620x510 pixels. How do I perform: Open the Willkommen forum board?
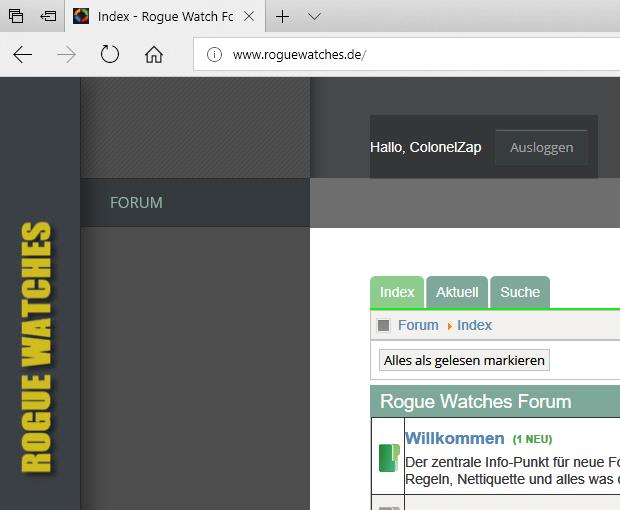tap(454, 438)
